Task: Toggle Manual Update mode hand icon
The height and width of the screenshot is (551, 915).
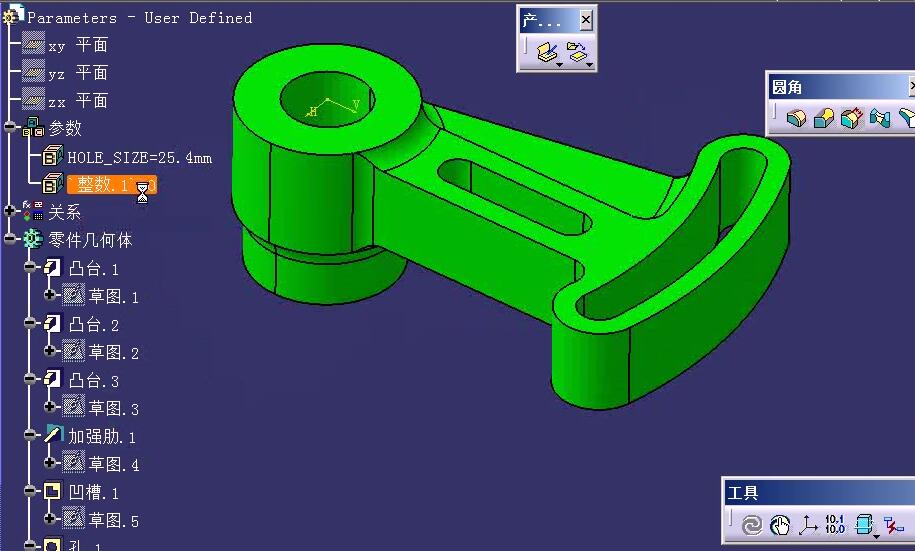Action: (780, 525)
